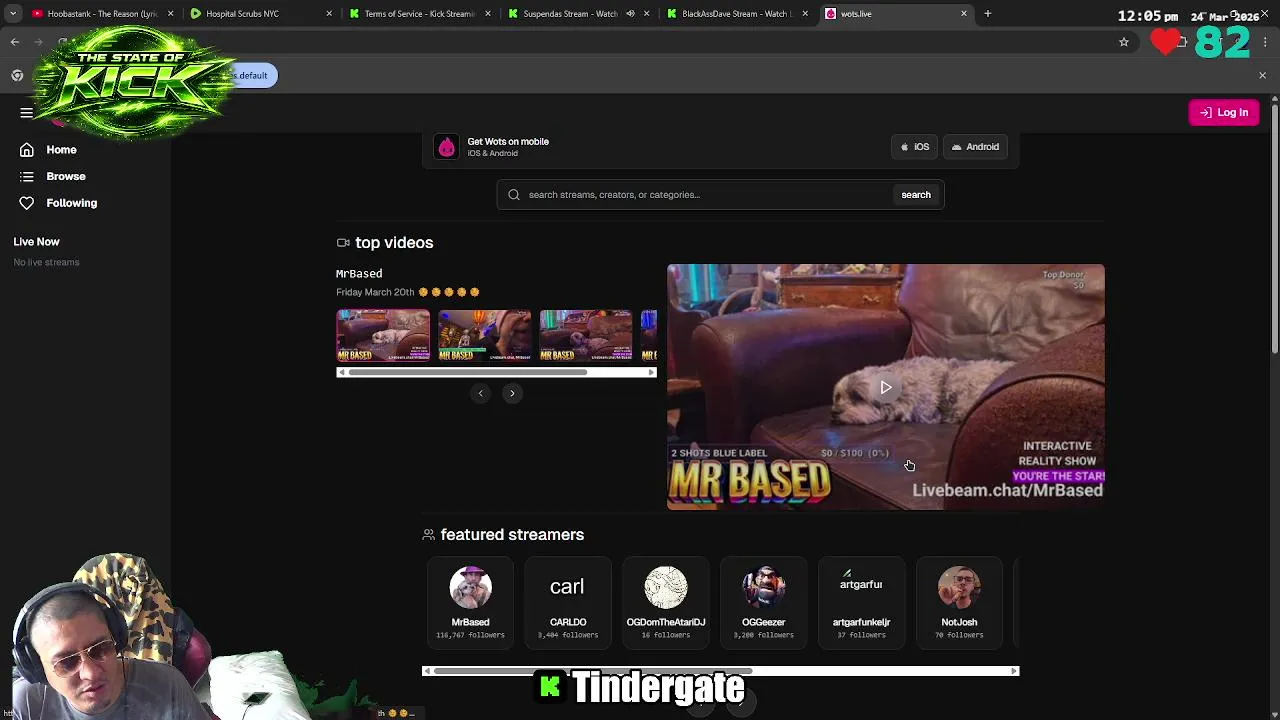Image resolution: width=1280 pixels, height=720 pixels.
Task: Click the search magnifier icon
Action: click(x=514, y=195)
